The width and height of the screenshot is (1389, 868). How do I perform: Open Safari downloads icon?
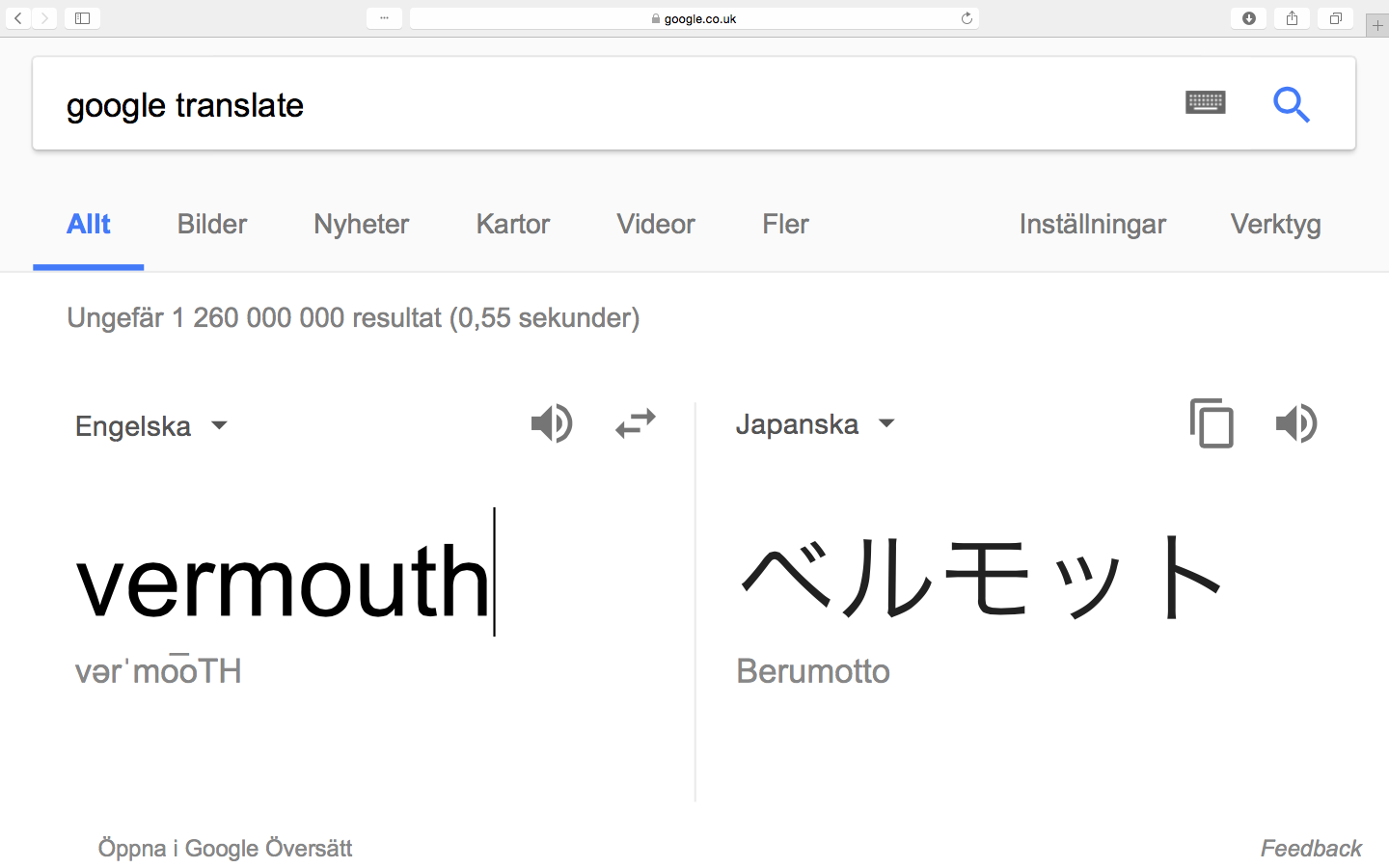click(1248, 18)
